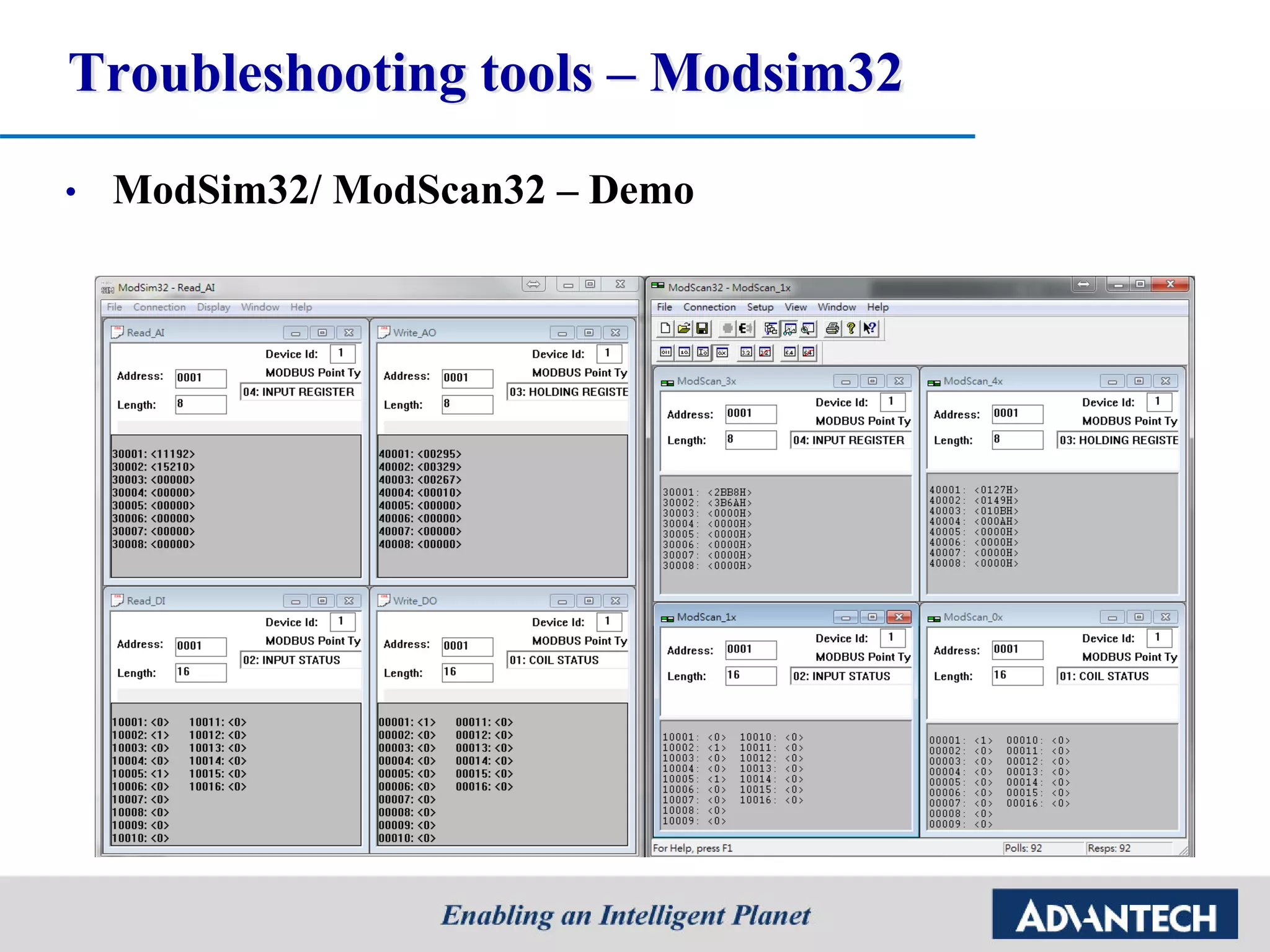Select the swapped 32-bit float format icon
Viewport: 1270px width, 952px height.
click(765, 352)
